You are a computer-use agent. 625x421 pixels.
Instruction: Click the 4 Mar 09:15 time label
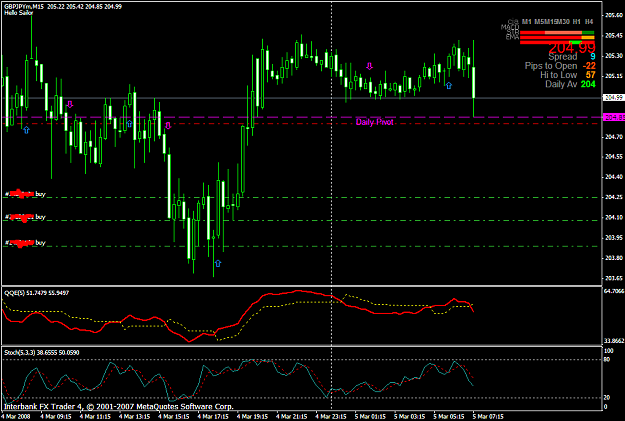pyautogui.click(x=56, y=417)
